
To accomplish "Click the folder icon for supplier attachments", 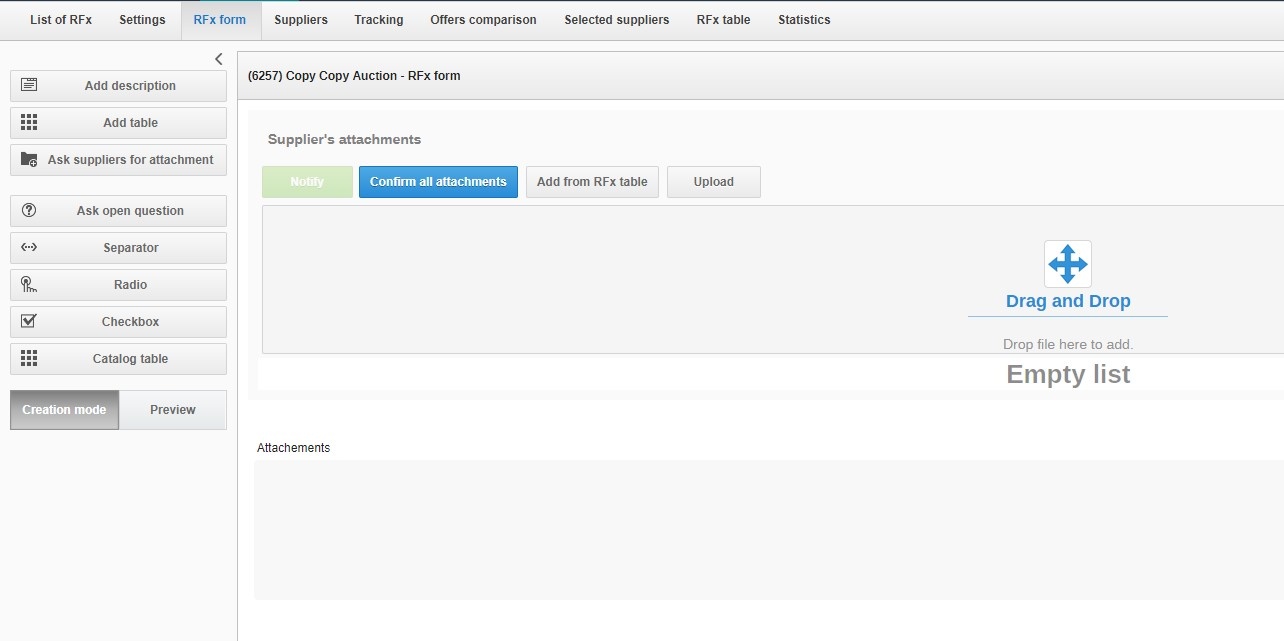I will (x=29, y=160).
